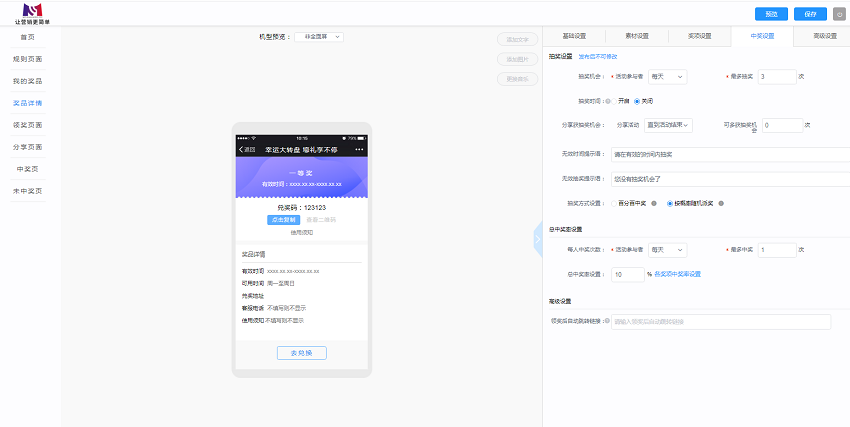Click the help icon after 按概率随机派奖
The image size is (850, 427).
(721, 204)
